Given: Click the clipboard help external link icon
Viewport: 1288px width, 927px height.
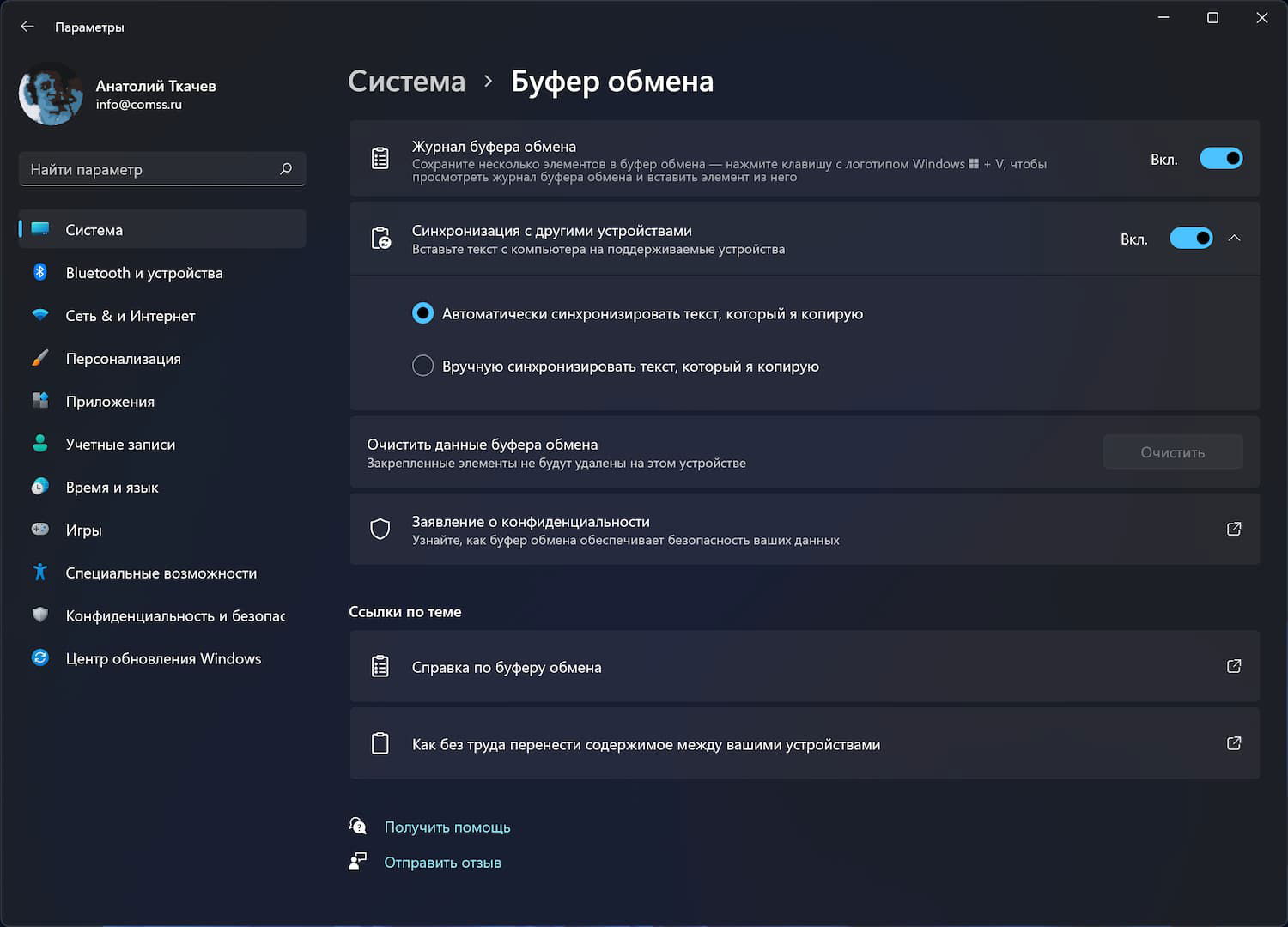Looking at the screenshot, I should coord(1234,666).
